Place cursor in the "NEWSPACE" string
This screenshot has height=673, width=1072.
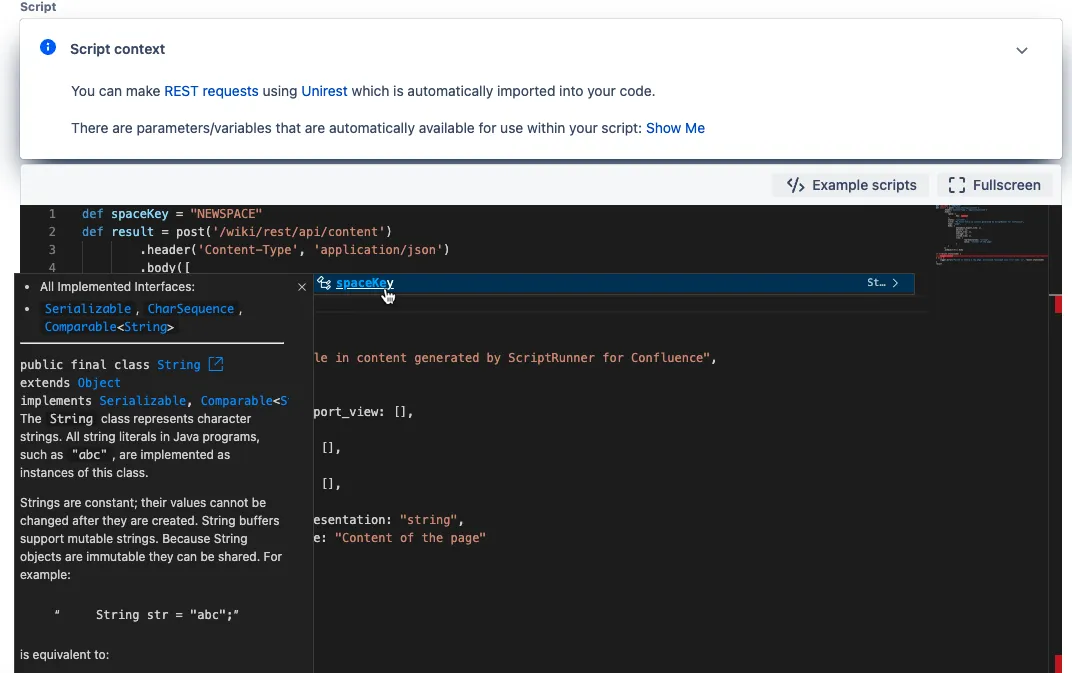pyautogui.click(x=226, y=214)
